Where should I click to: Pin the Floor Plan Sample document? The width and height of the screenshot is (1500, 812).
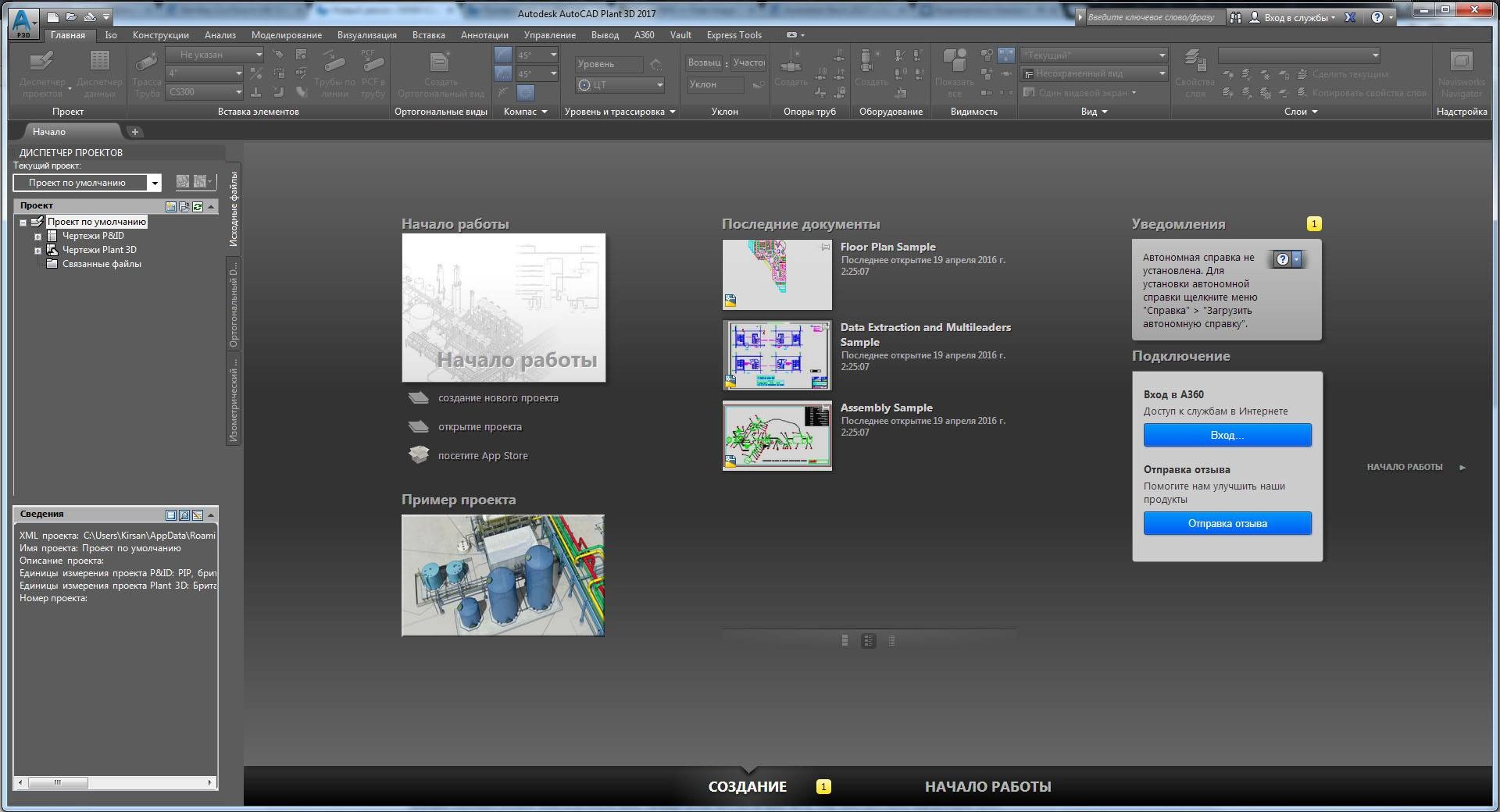[825, 247]
